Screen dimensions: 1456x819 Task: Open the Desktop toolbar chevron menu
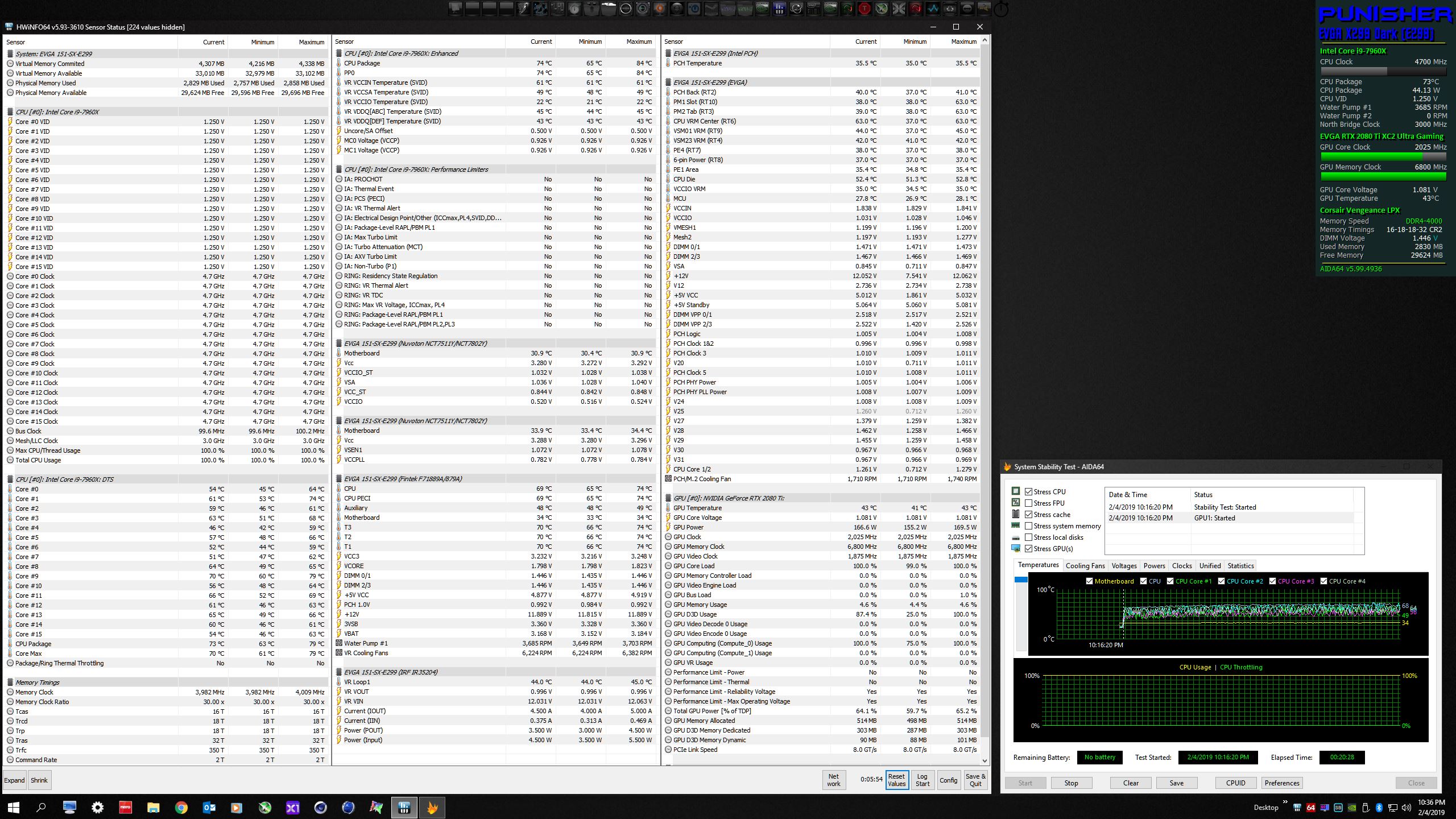point(1285,803)
